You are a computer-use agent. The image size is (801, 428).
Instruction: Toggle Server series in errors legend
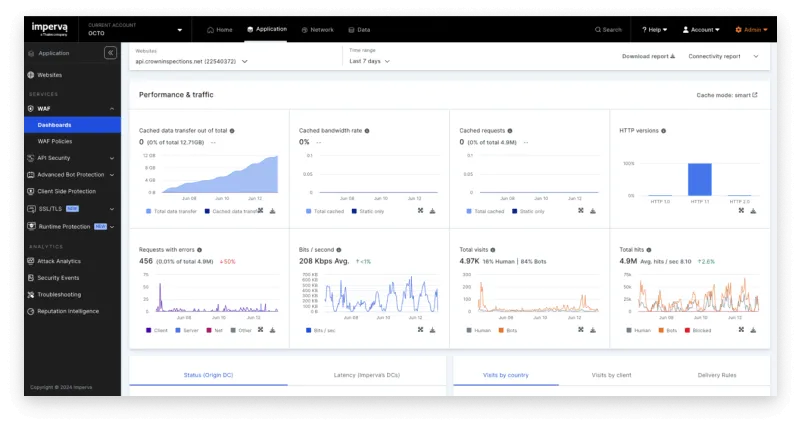click(187, 330)
